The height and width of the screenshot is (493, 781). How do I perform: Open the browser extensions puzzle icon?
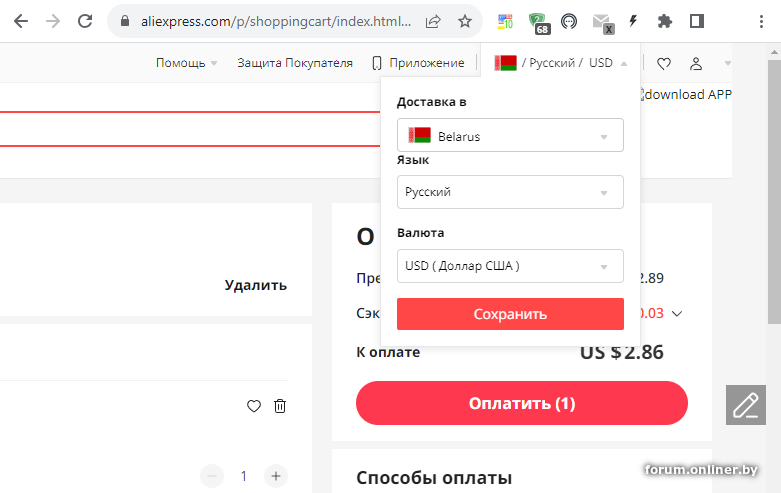click(665, 21)
